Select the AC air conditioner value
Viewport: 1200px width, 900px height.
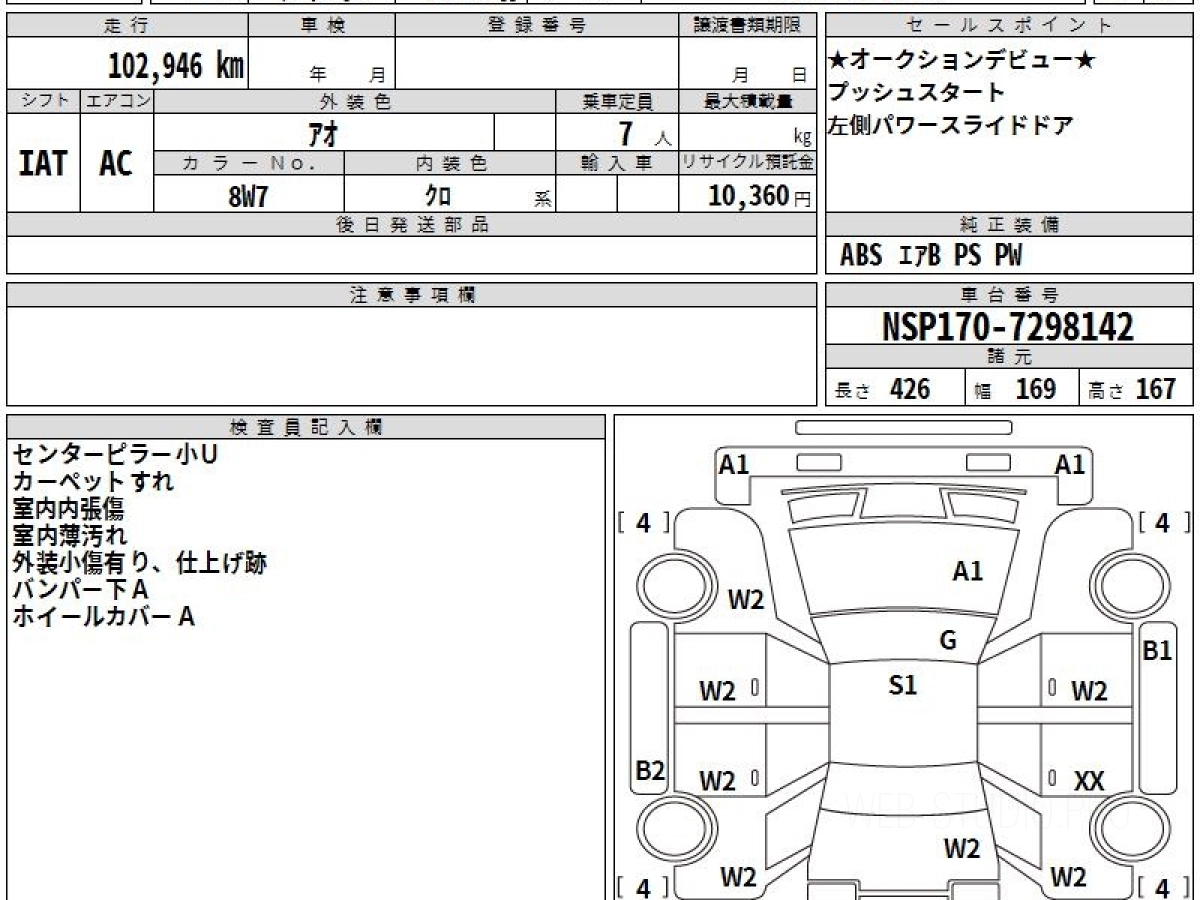click(x=116, y=163)
